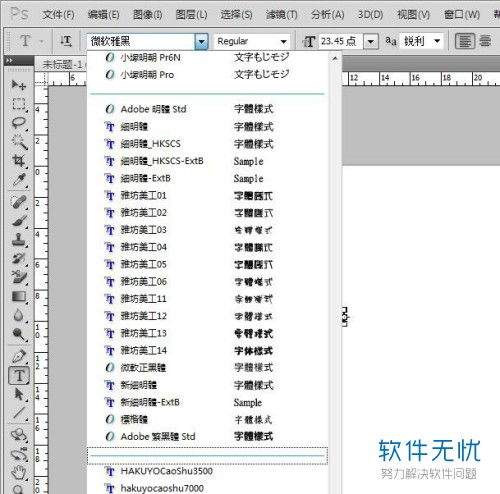
Task: Select the Rectangular Marquee tool
Action: [x=19, y=104]
